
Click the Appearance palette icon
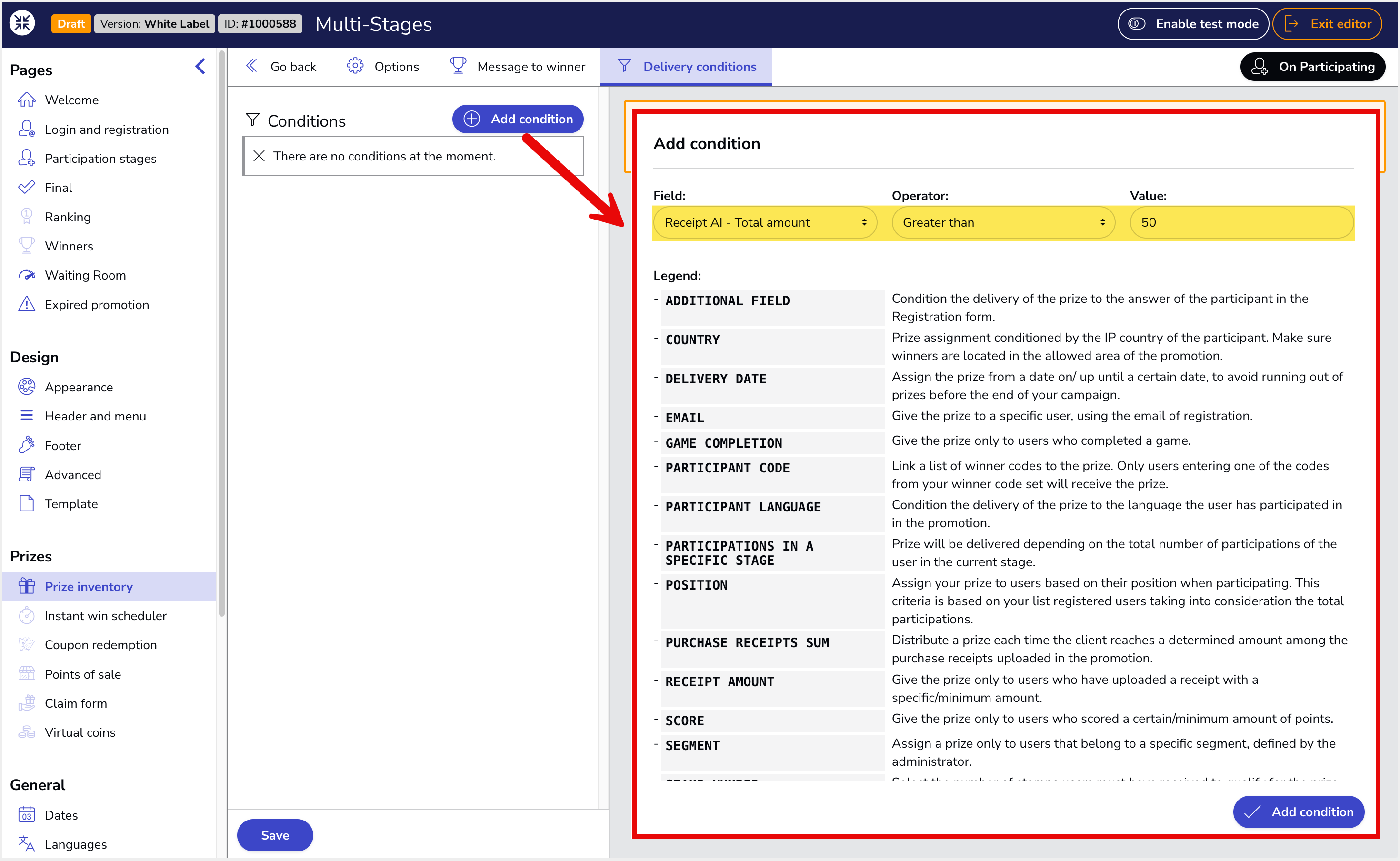pos(26,387)
